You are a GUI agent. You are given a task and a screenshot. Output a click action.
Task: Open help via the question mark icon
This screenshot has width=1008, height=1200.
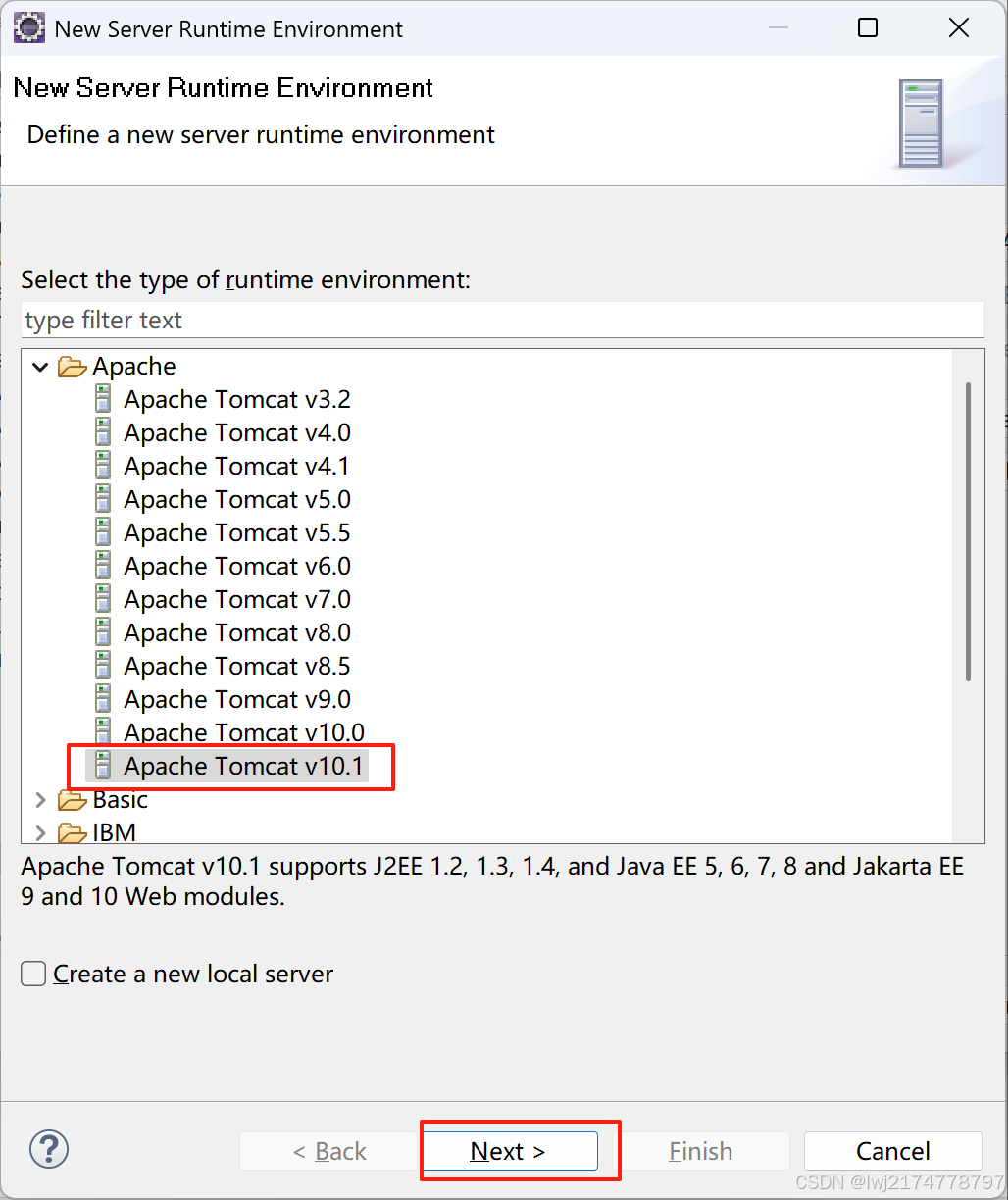click(49, 1148)
